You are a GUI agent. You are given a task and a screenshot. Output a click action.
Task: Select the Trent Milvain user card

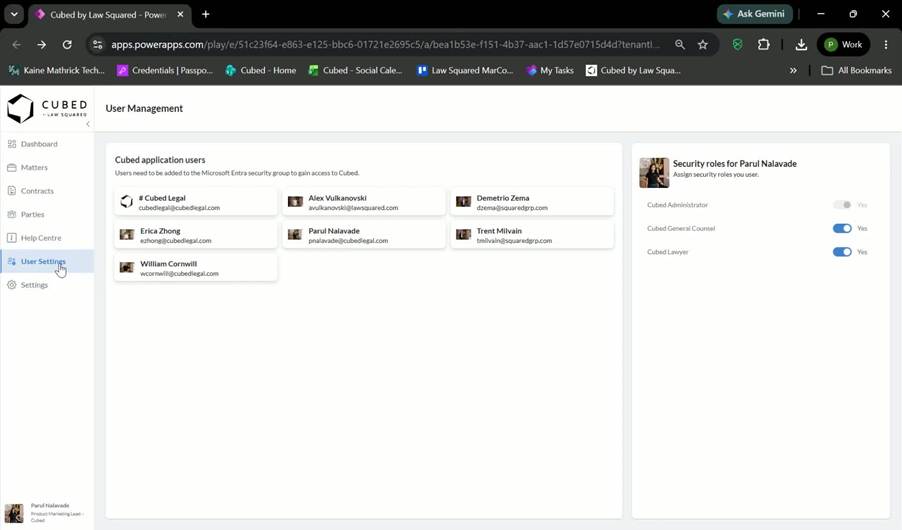pyautogui.click(x=532, y=235)
